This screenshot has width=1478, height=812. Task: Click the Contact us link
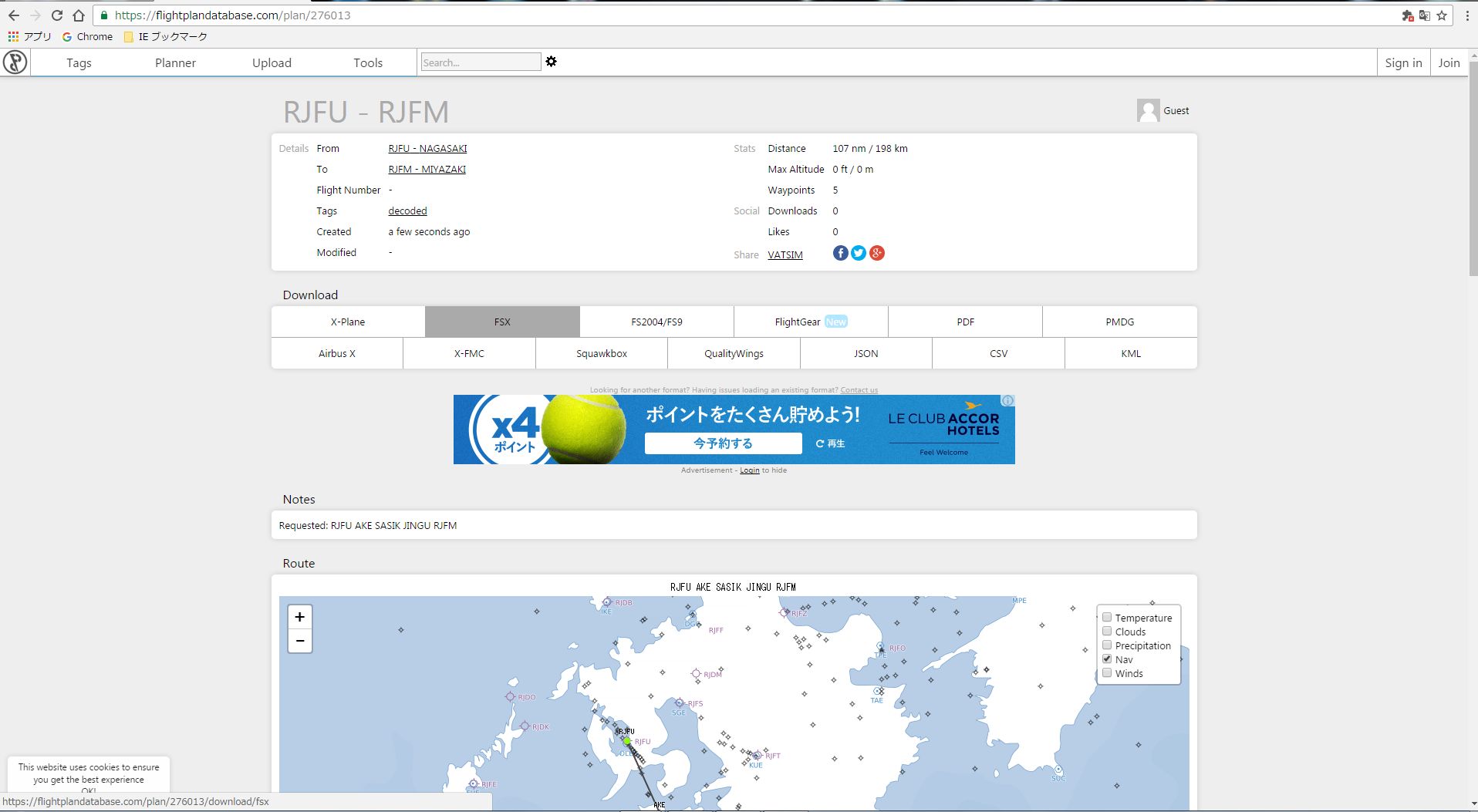point(859,390)
